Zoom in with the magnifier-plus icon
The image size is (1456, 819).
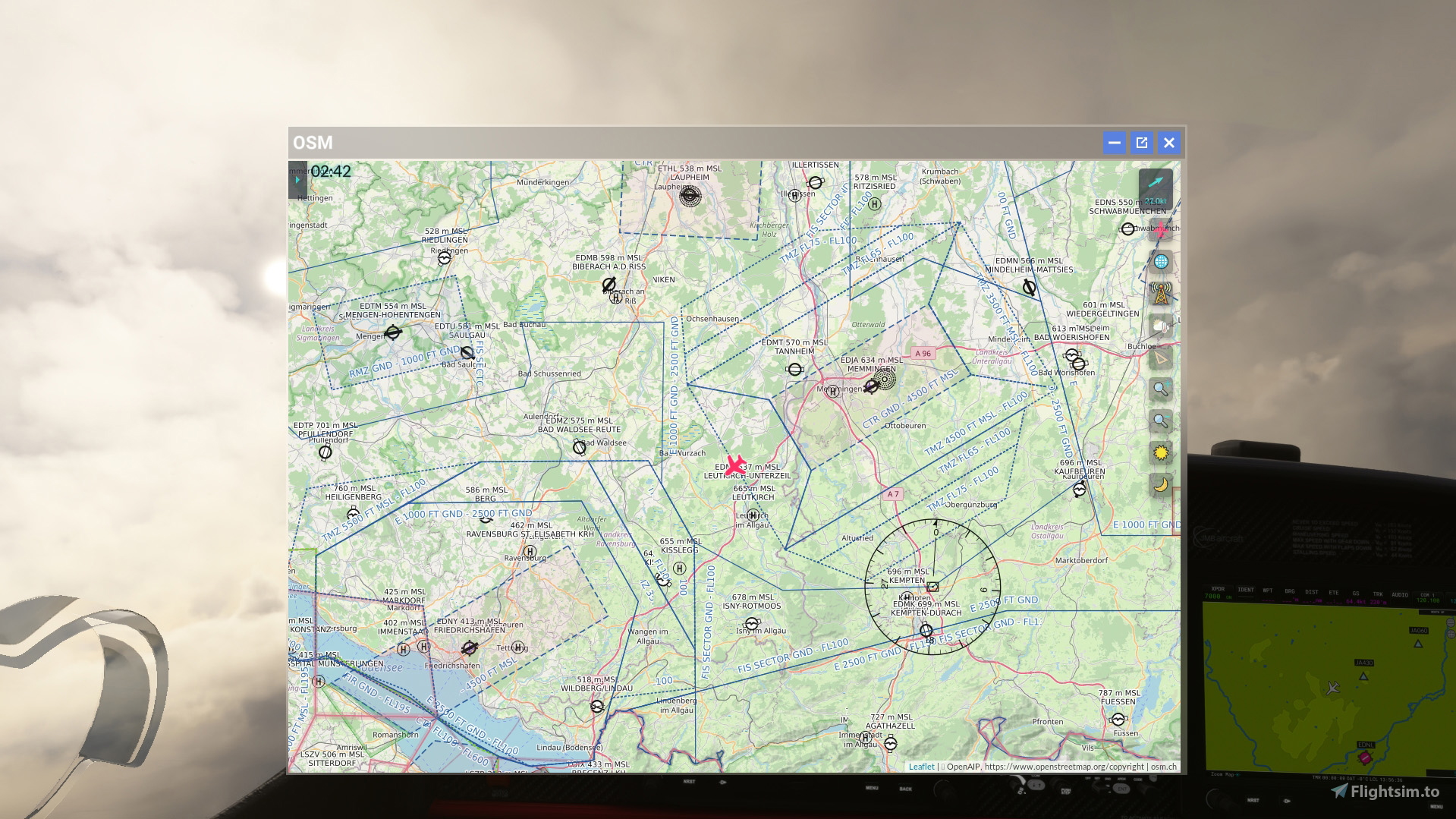tap(1160, 389)
